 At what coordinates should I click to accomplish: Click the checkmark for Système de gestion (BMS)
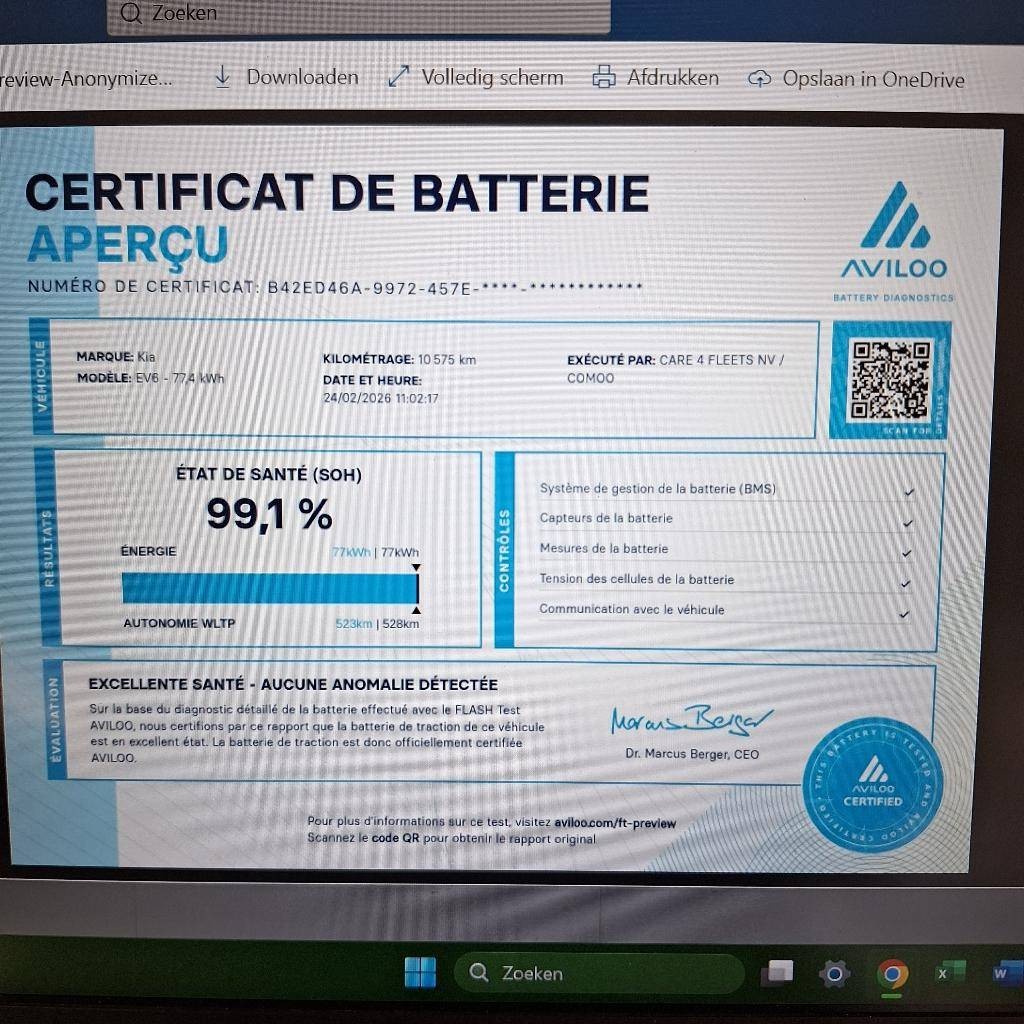tap(907, 492)
